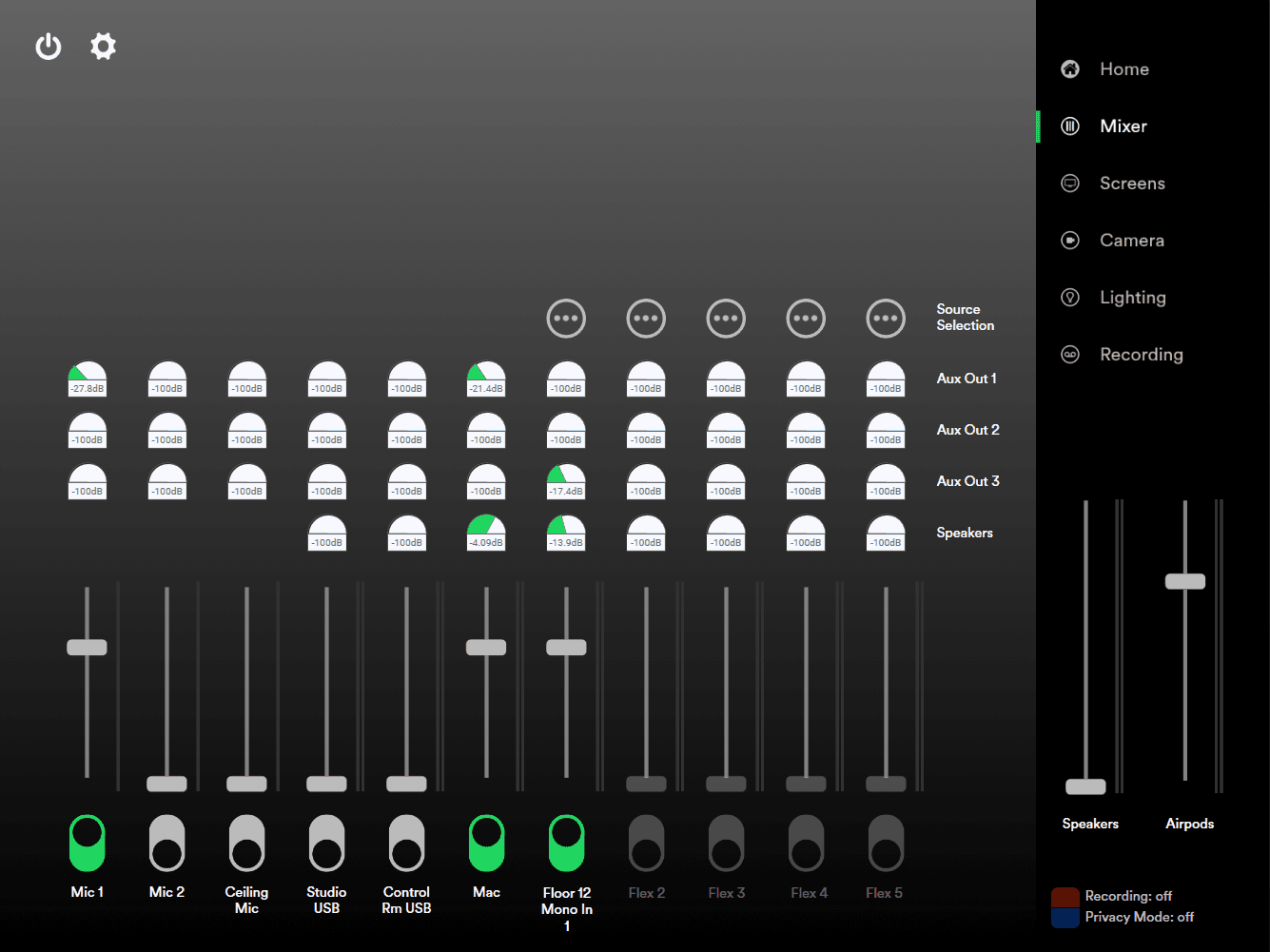The height and width of the screenshot is (952, 1270).
Task: Toggle the Mic 1 mute switch
Action: click(87, 843)
